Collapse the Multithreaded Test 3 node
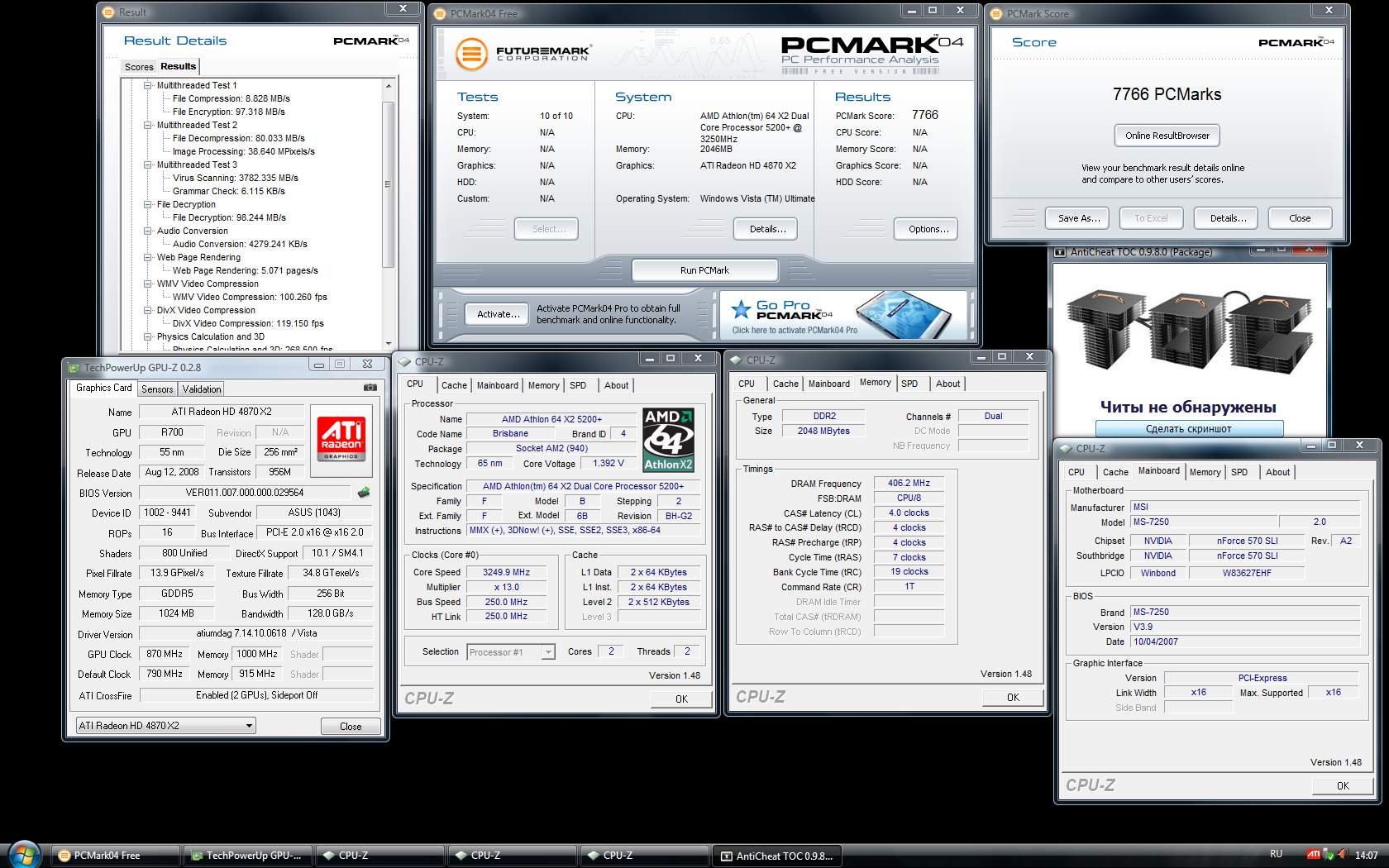Viewport: 1389px width, 868px height. coord(148,165)
